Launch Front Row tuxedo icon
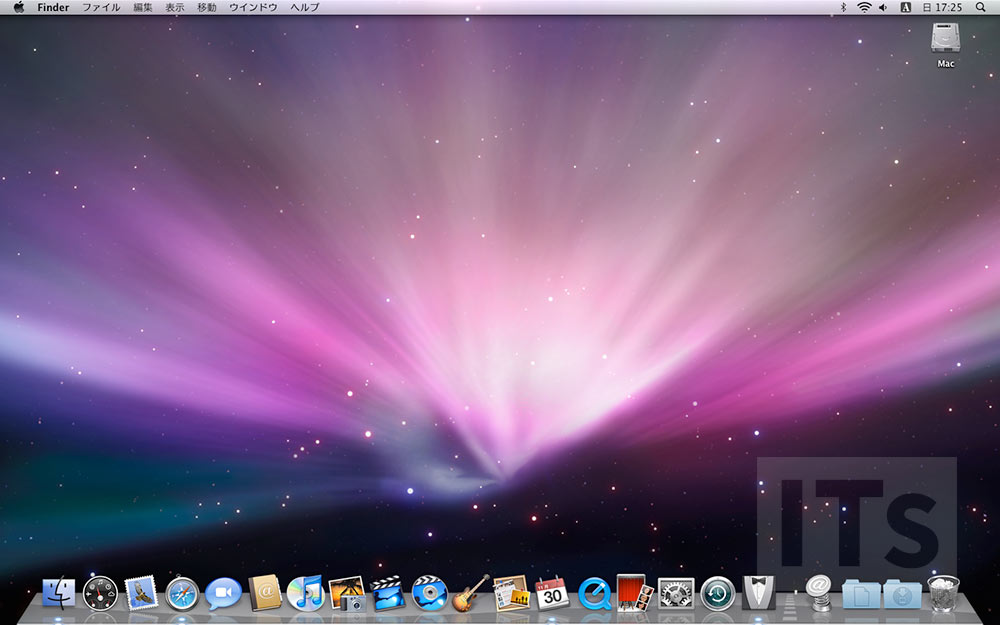1000x625 pixels. tap(757, 595)
